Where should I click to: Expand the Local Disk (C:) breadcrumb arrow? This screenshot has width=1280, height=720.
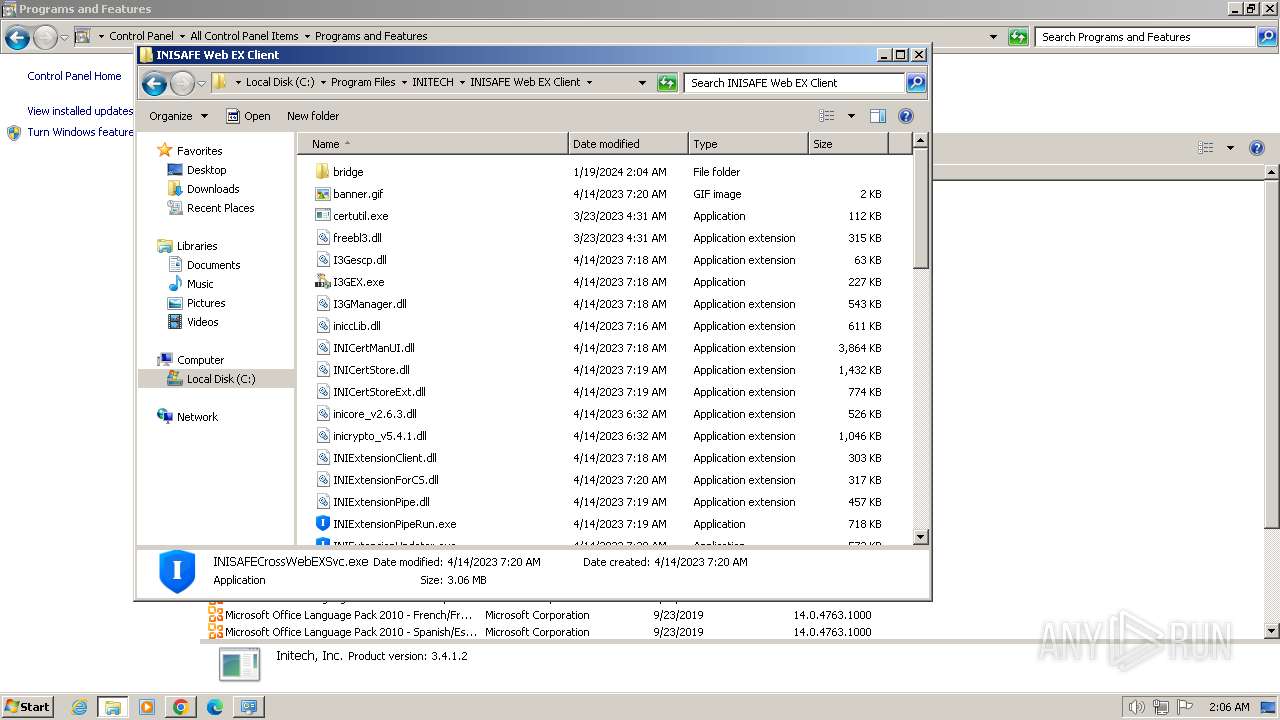[323, 83]
